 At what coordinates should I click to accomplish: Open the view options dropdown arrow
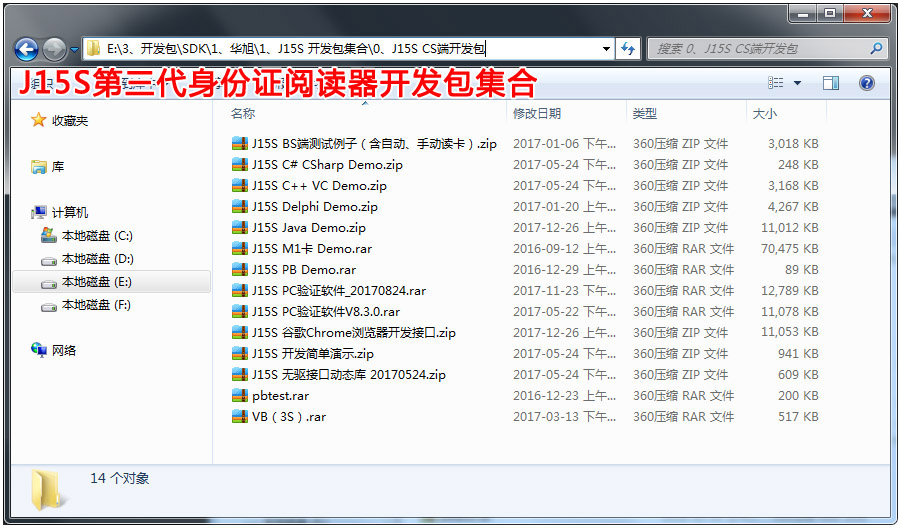tap(797, 83)
